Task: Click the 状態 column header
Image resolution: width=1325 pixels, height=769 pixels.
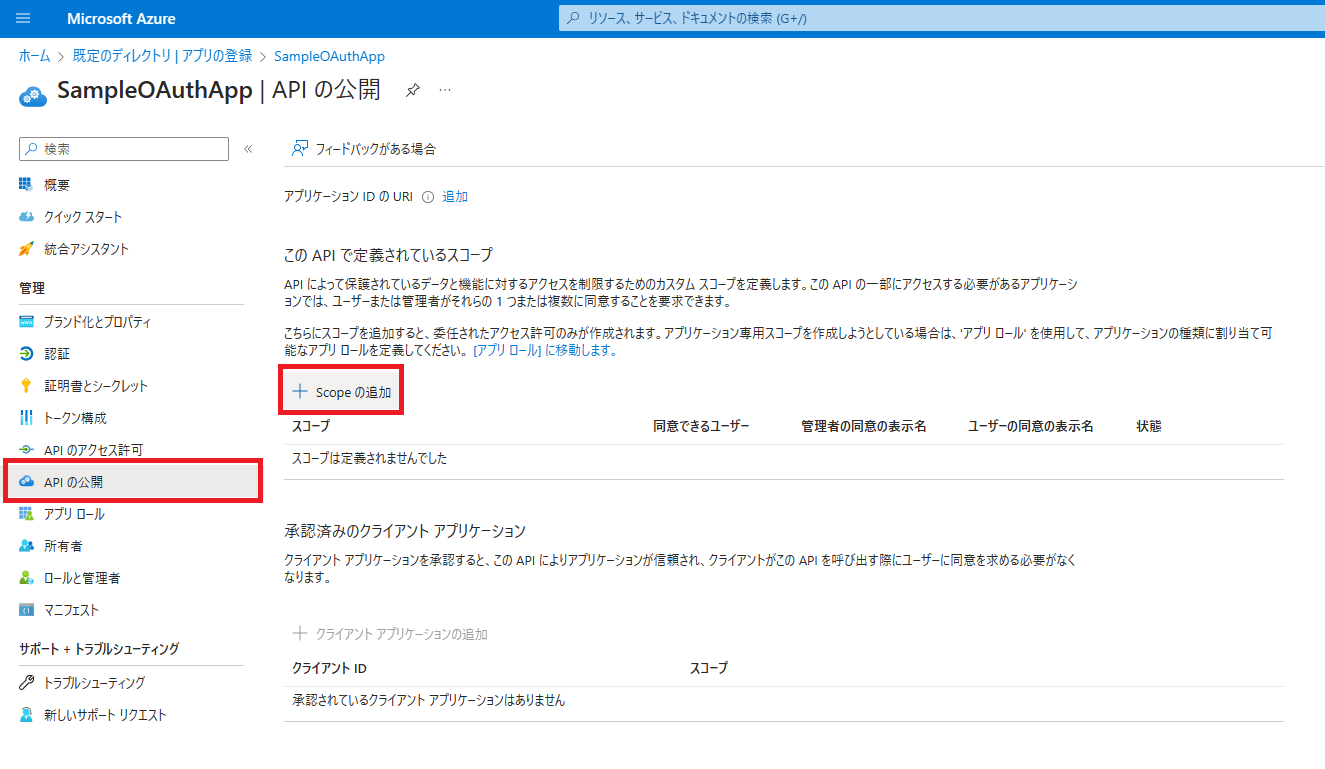Action: click(x=1149, y=426)
